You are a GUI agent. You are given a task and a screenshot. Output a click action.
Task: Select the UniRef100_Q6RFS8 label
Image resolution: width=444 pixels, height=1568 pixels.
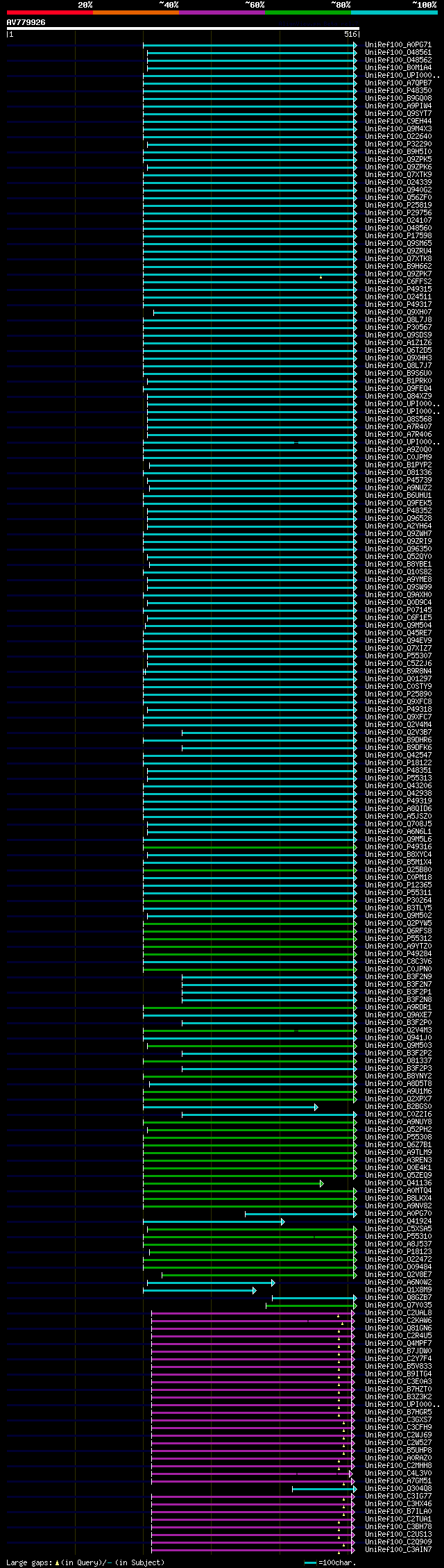pyautogui.click(x=398, y=931)
